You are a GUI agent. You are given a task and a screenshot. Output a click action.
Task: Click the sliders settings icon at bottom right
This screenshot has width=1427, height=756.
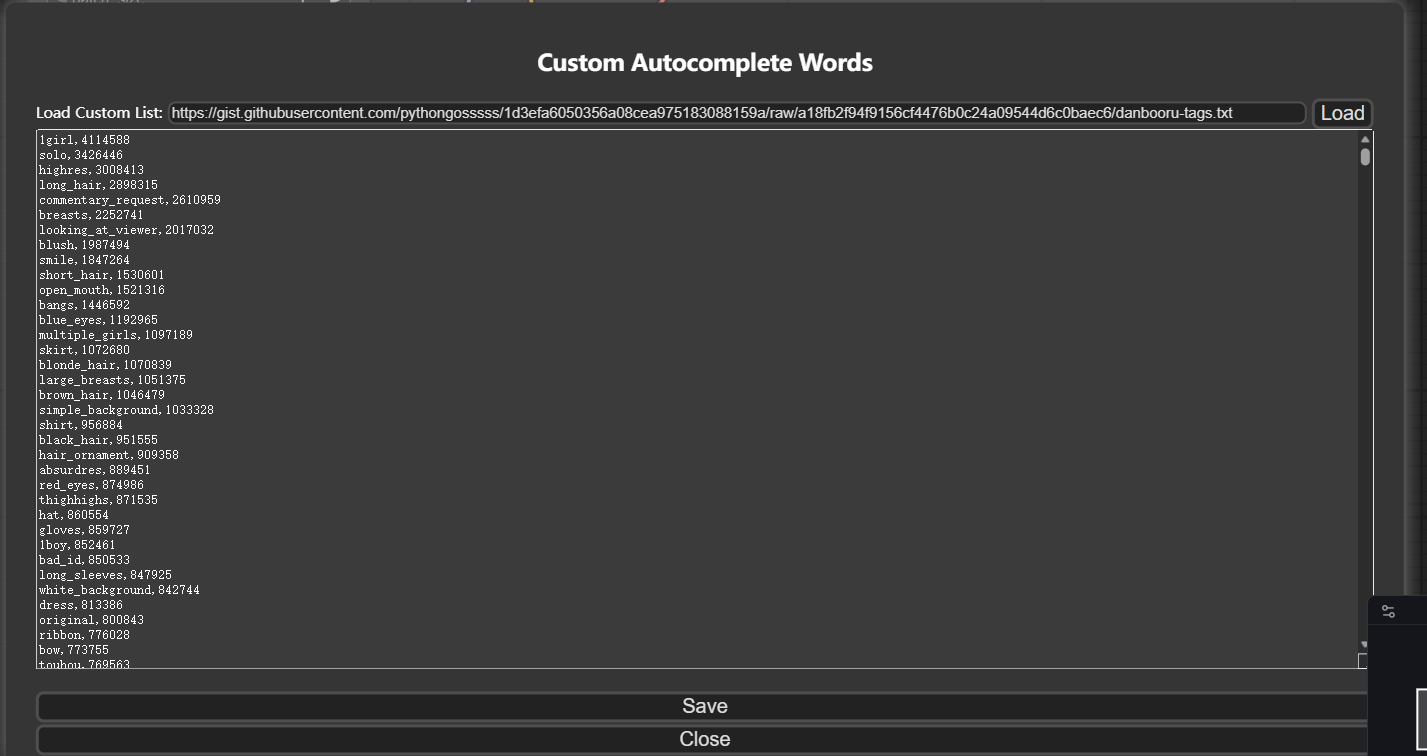(x=1388, y=611)
